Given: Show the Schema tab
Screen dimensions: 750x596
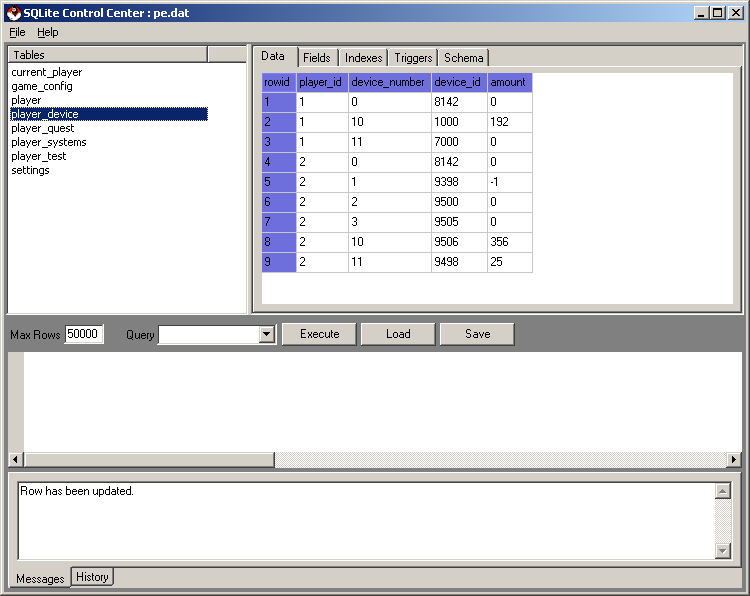Looking at the screenshot, I should 463,58.
